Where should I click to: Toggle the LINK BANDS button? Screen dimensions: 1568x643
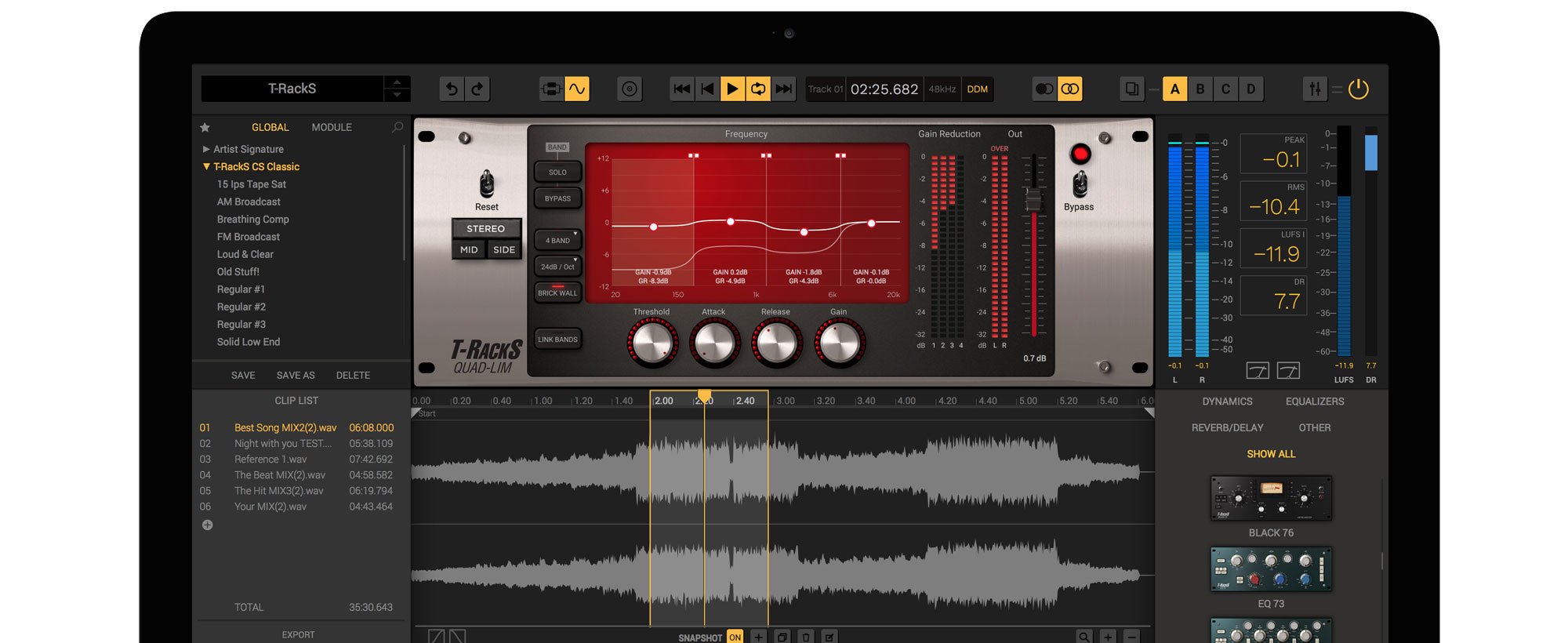pyautogui.click(x=557, y=340)
